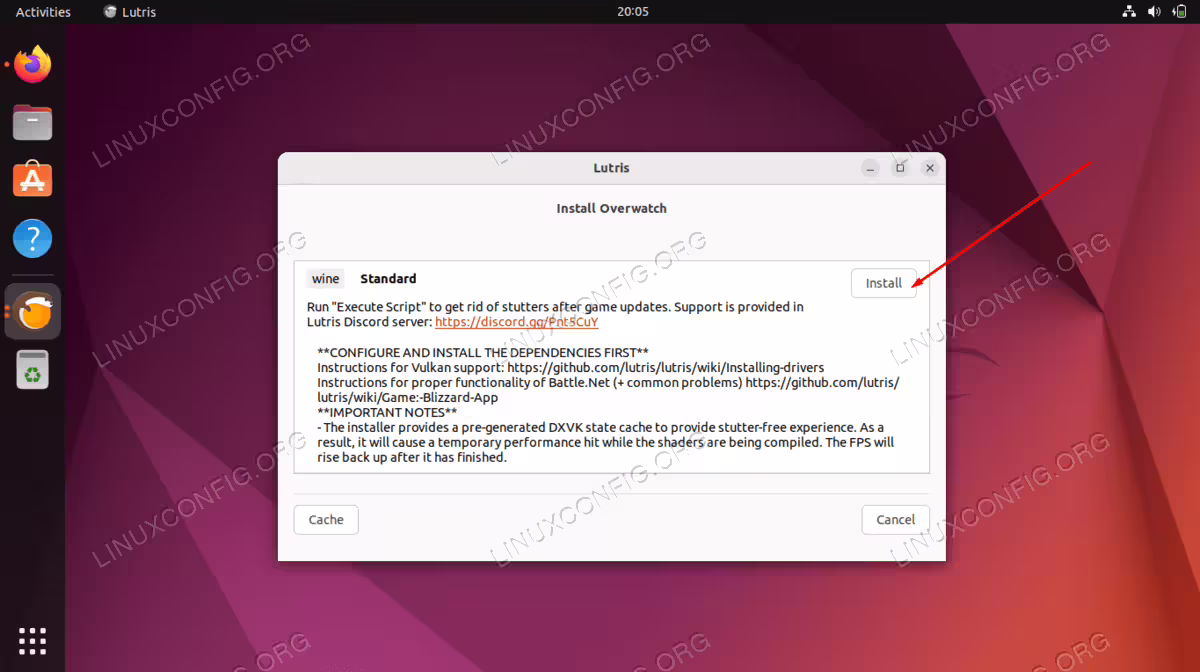Viewport: 1200px width, 672px height.
Task: Open Ubuntu Software from the dock
Action: pos(33,181)
